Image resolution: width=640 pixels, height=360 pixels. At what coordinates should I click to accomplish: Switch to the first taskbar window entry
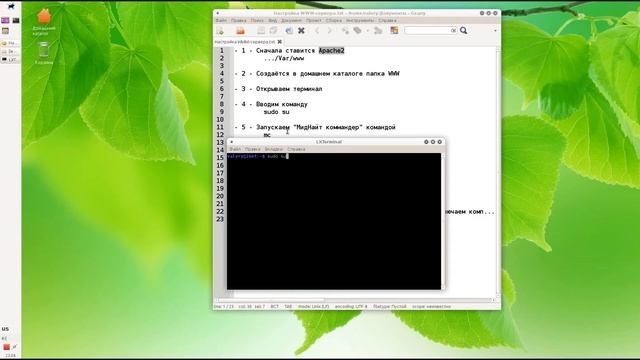(x=10, y=43)
